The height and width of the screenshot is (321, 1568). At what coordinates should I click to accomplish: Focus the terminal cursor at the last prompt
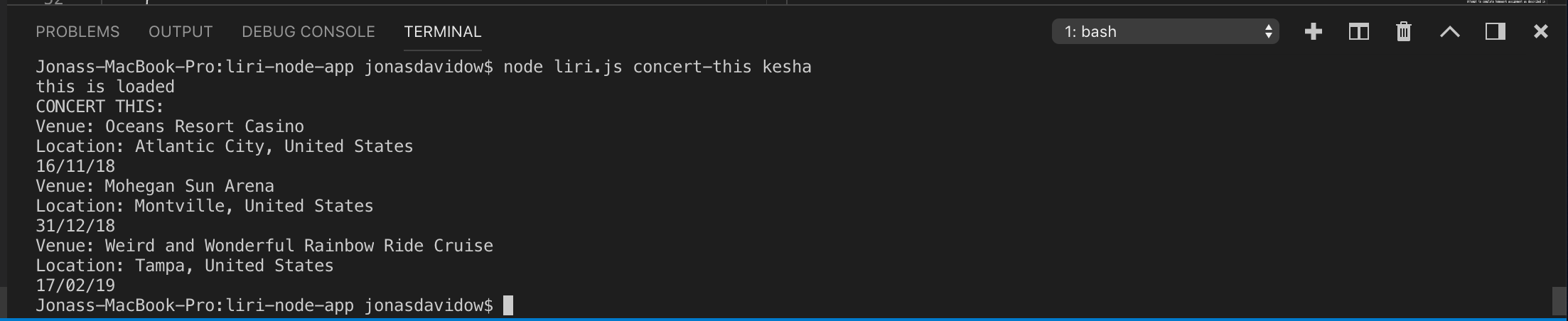(x=508, y=305)
